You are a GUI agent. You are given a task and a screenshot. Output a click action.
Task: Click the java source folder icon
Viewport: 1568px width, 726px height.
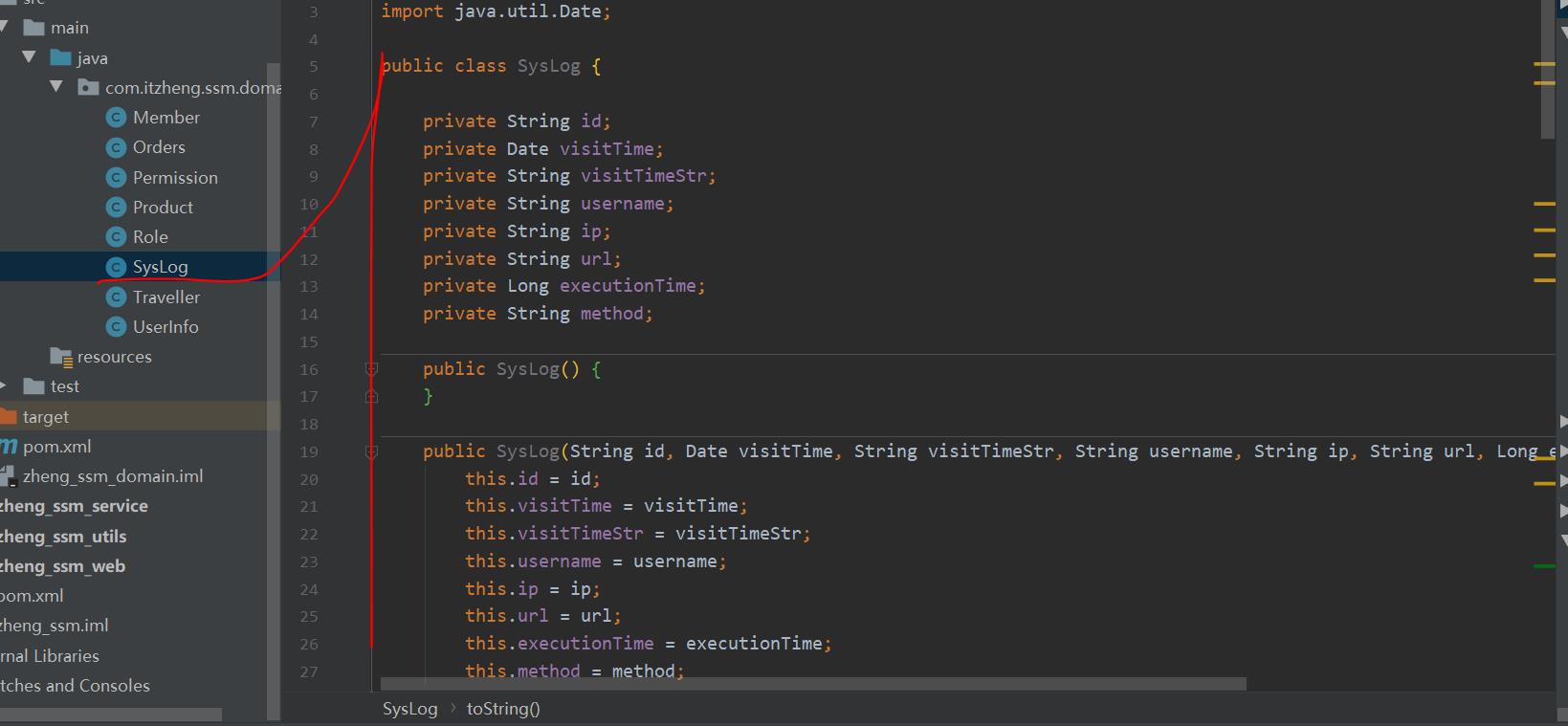[61, 58]
